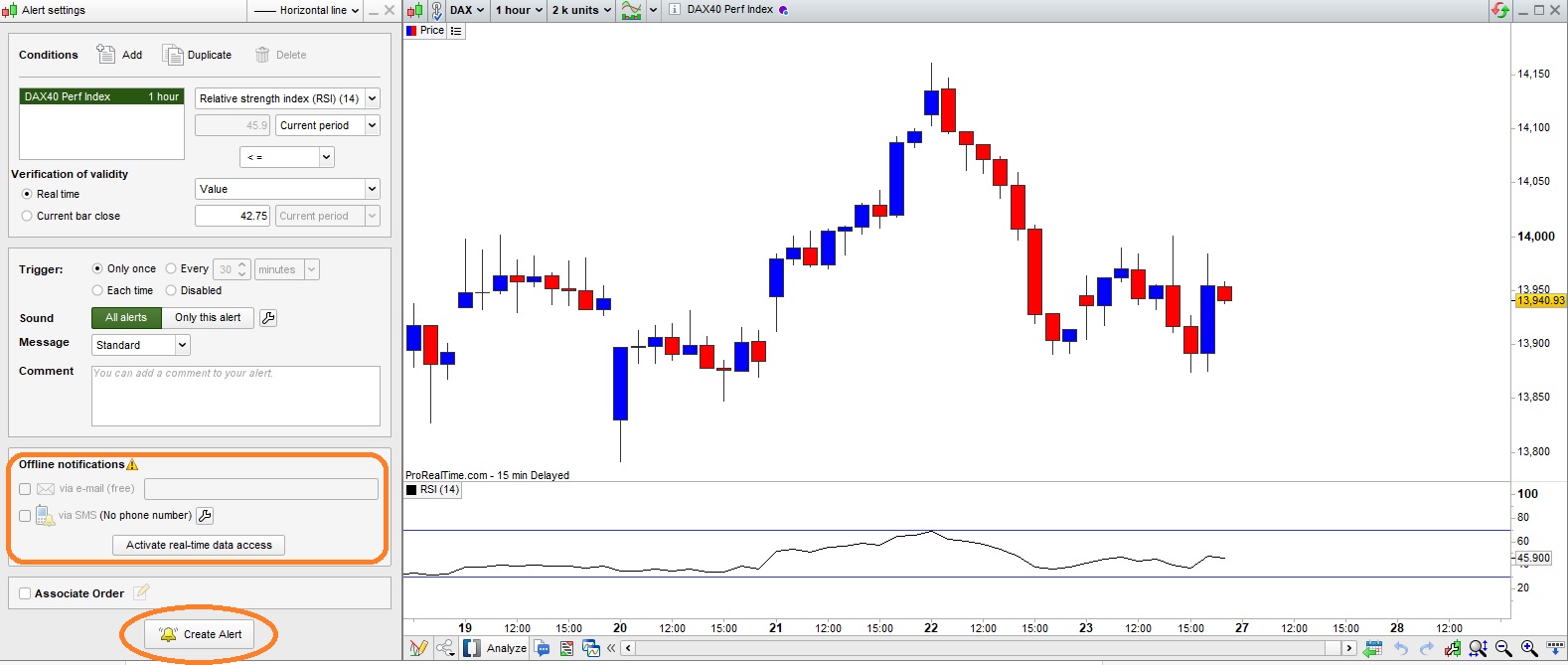Collapse toolbar with double chevron icon
This screenshot has height=665, width=1568.
tap(611, 648)
